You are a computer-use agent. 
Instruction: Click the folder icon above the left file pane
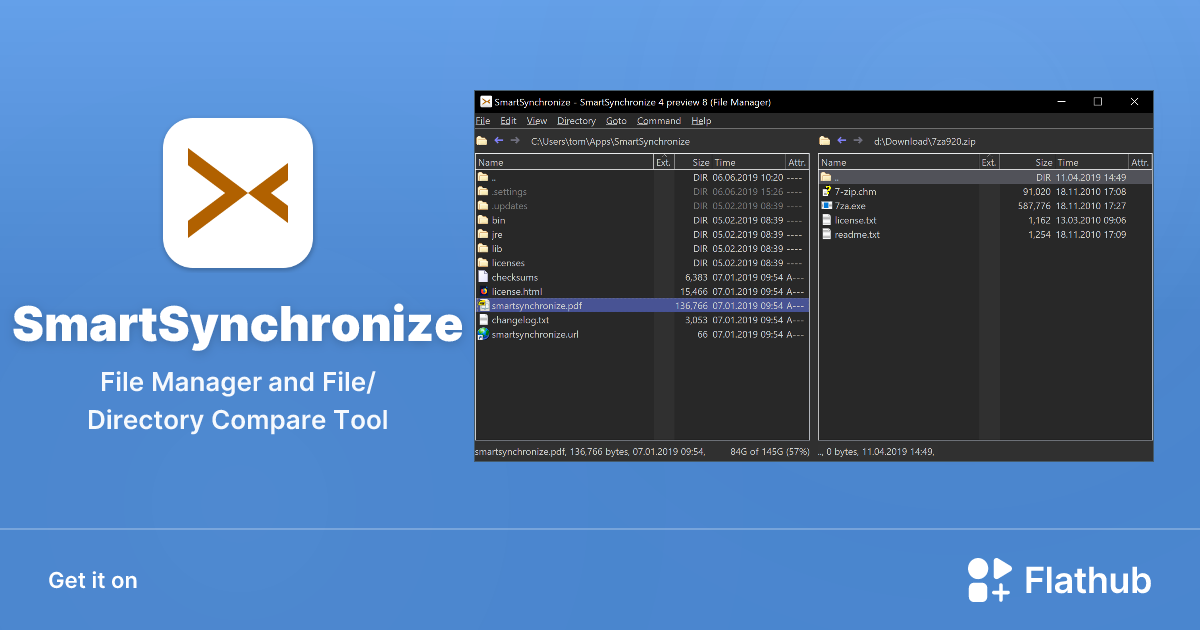coord(481,141)
